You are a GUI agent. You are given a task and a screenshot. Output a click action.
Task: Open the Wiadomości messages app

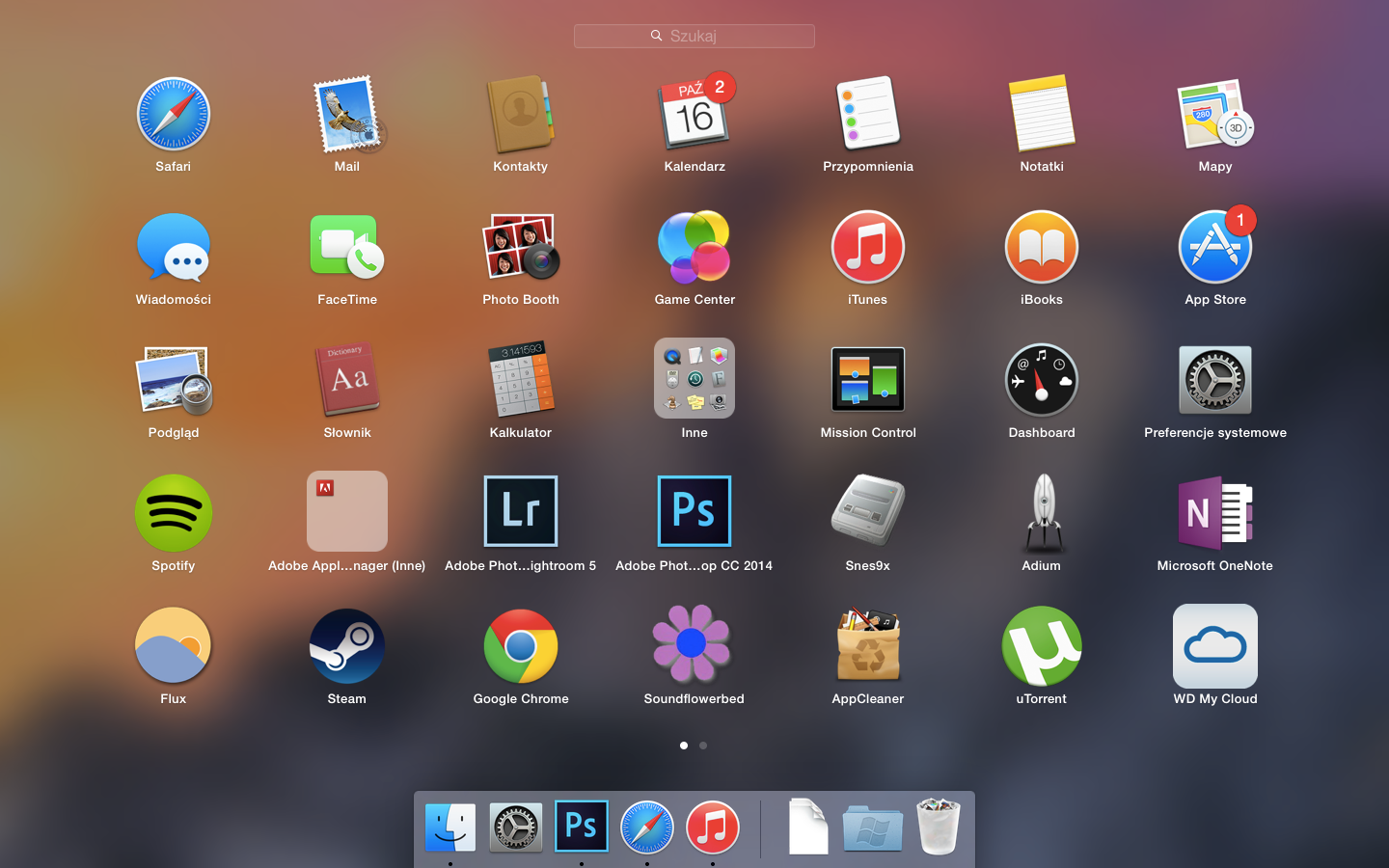[x=174, y=248]
